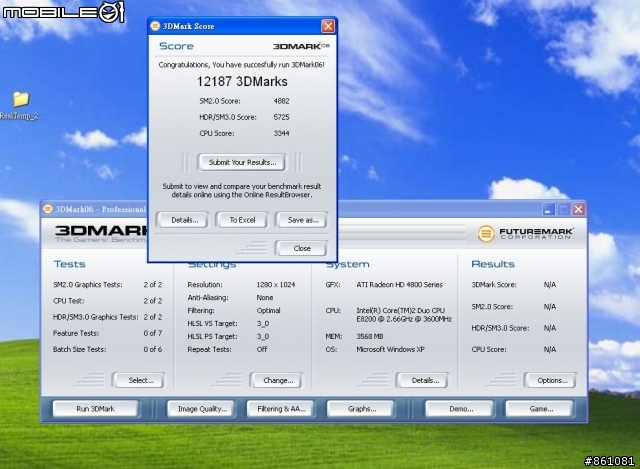
Task: Click Feature Tests 0 of 7 value
Action: [x=153, y=333]
